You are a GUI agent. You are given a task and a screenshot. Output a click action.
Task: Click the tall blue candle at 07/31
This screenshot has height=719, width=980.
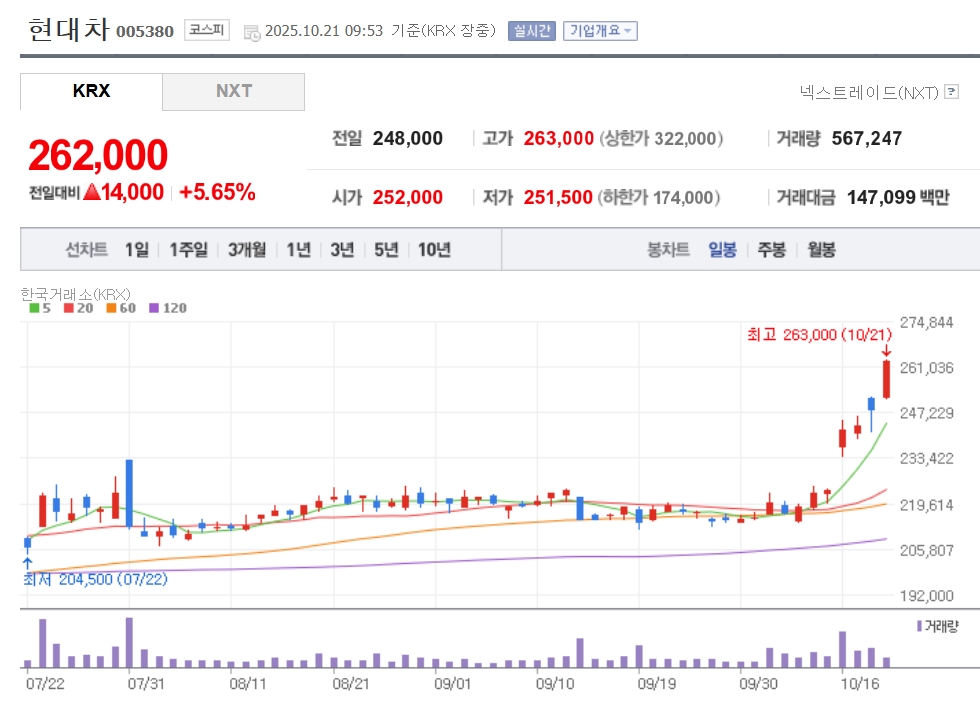point(129,493)
